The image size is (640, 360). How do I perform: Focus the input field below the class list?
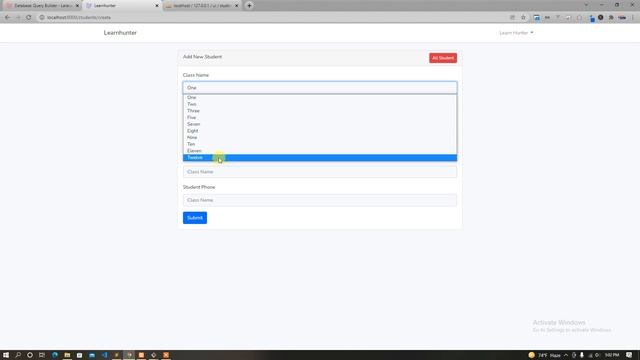(320, 172)
